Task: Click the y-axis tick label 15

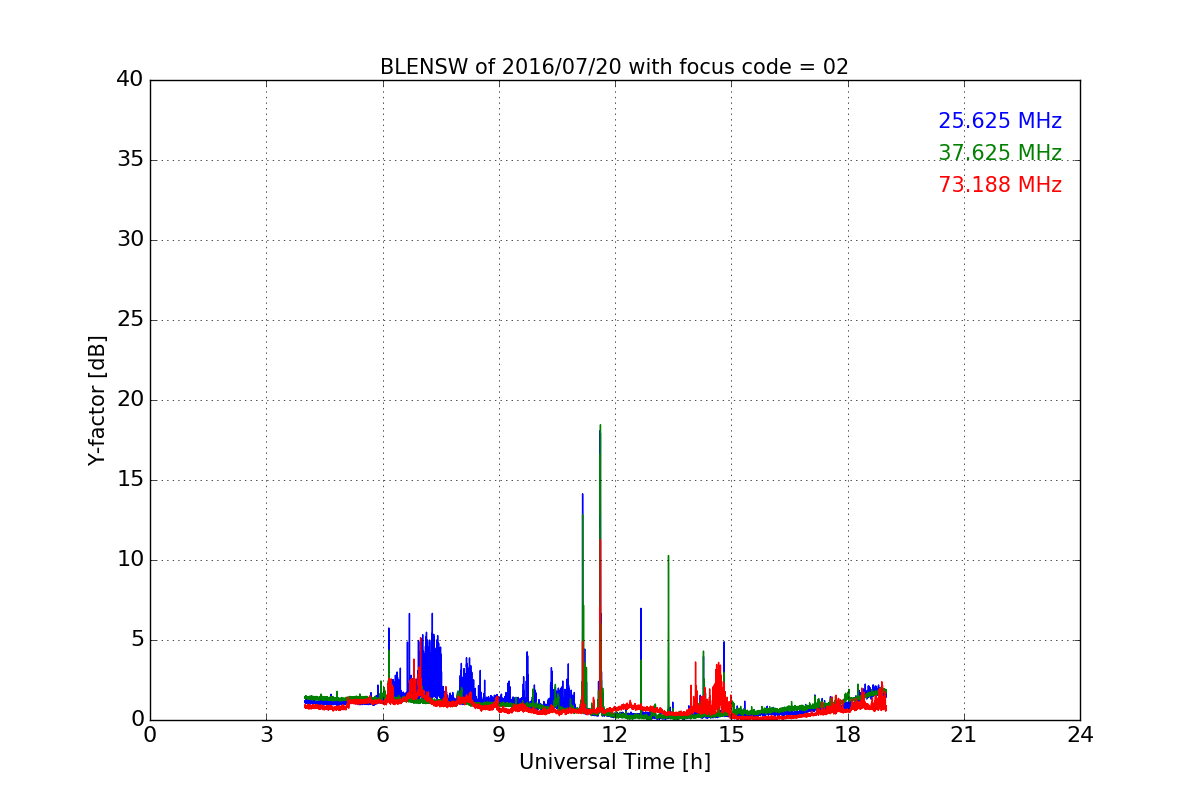Action: point(130,480)
